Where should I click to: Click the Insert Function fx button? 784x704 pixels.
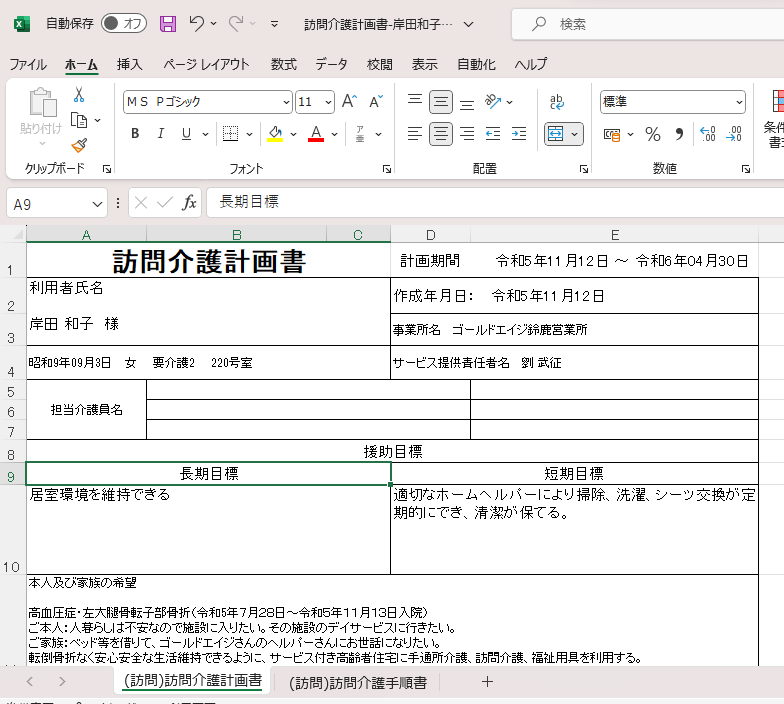pyautogui.click(x=189, y=203)
